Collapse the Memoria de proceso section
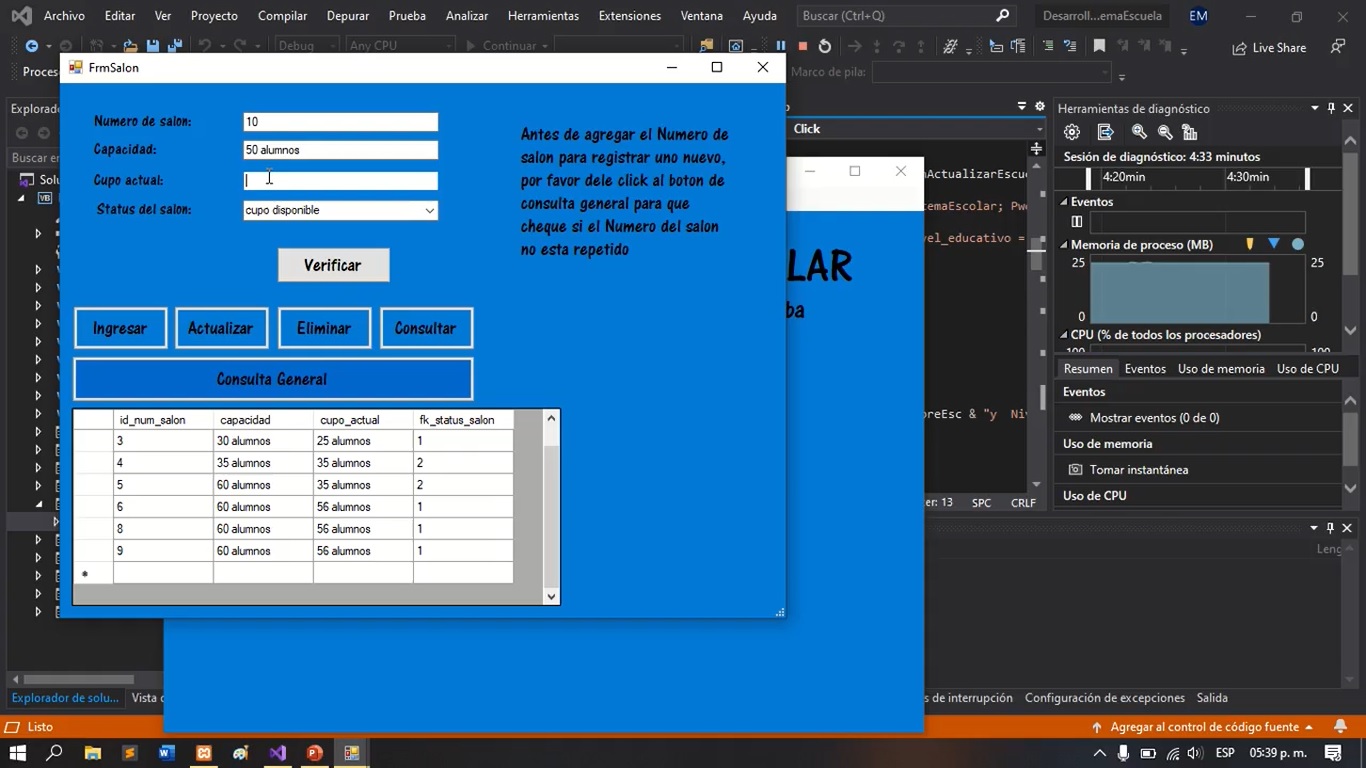Screen dimensions: 1366x768 [x=1064, y=245]
